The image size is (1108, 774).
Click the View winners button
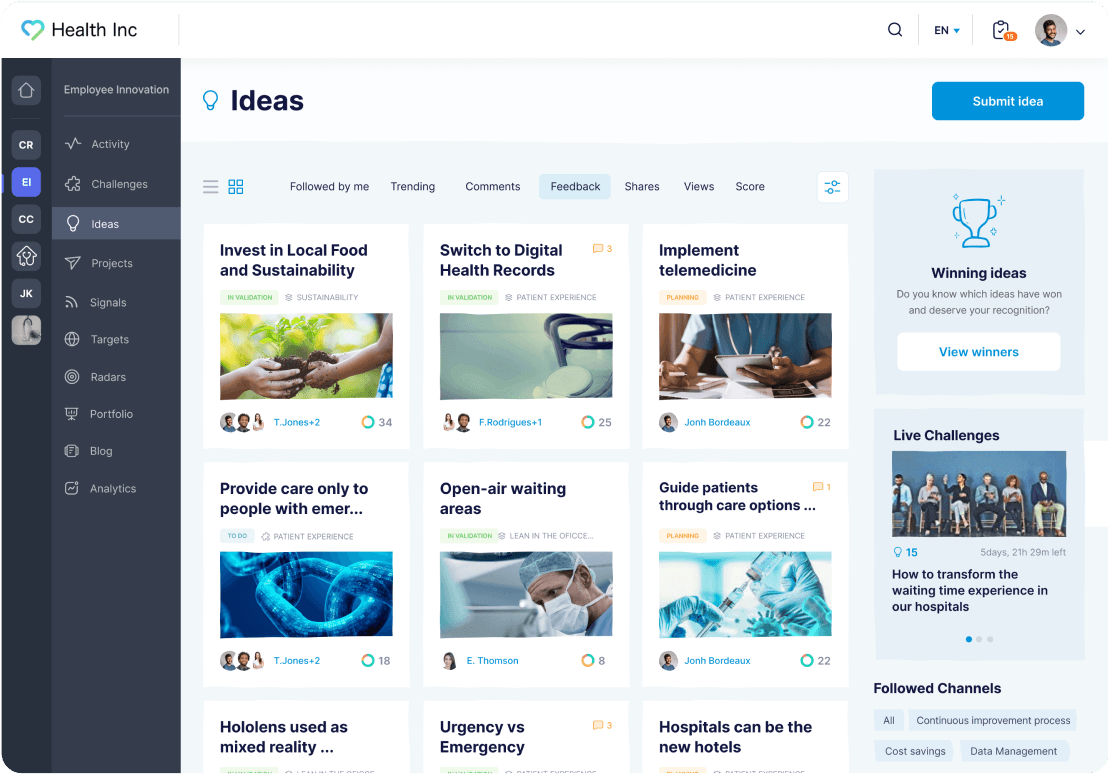pyautogui.click(x=979, y=352)
